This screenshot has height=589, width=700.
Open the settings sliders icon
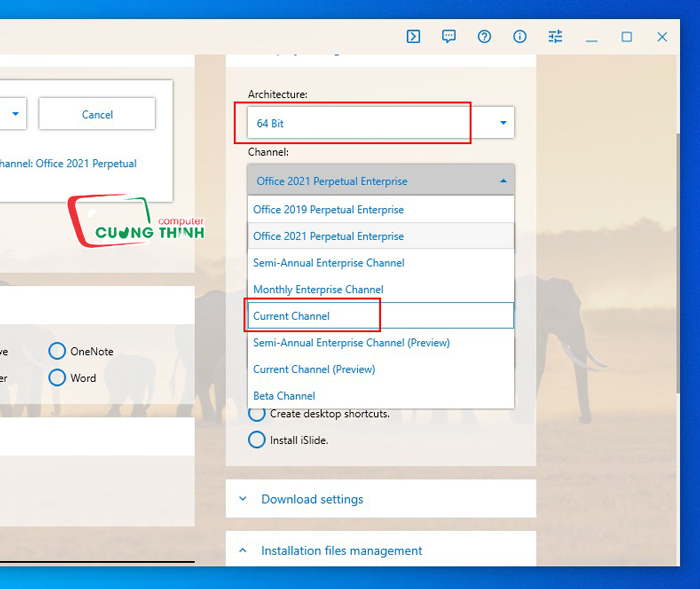click(x=555, y=37)
